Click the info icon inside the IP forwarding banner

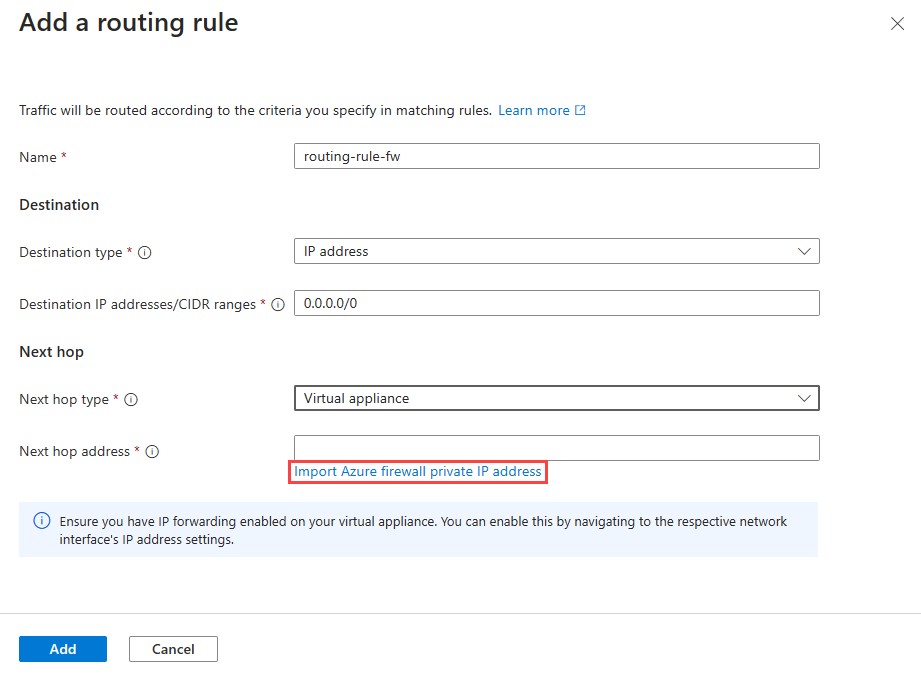coord(40,521)
